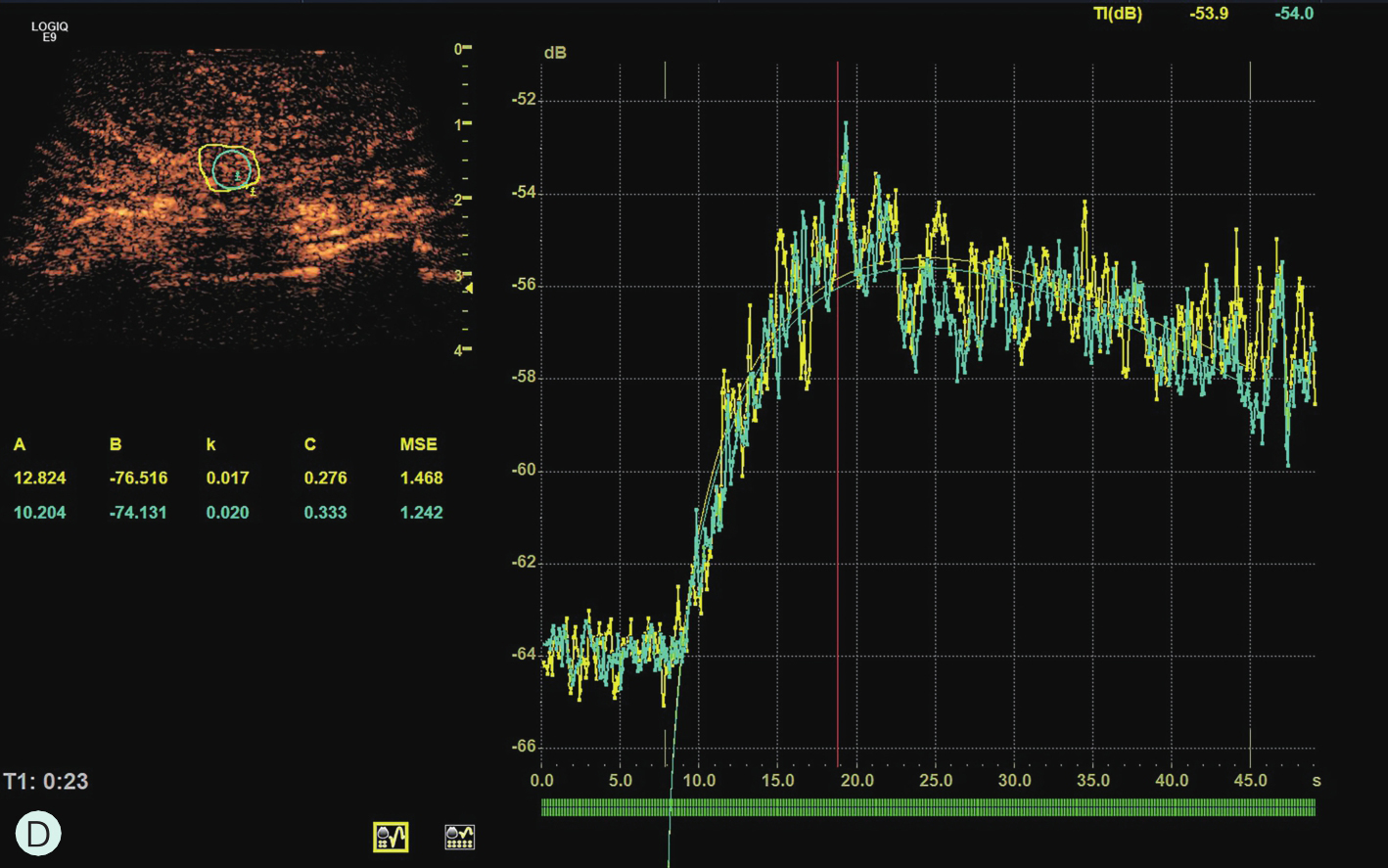
Task: Click the circled D panel label
Action: (38, 834)
